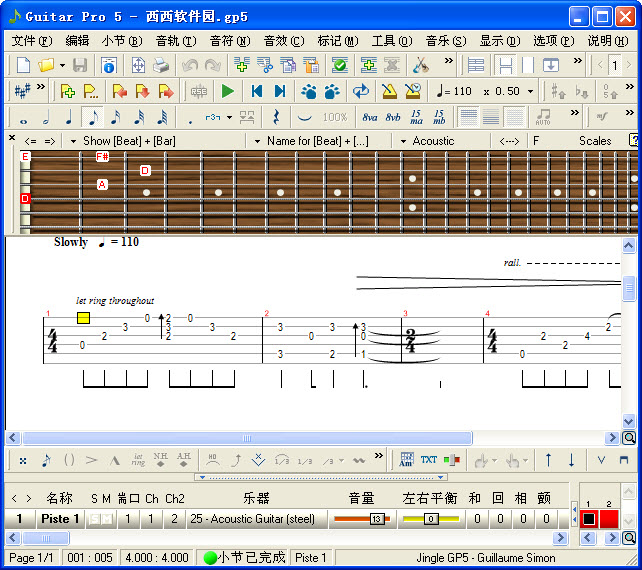Toggle loop playback icon
The image size is (642, 570).
click(x=361, y=91)
